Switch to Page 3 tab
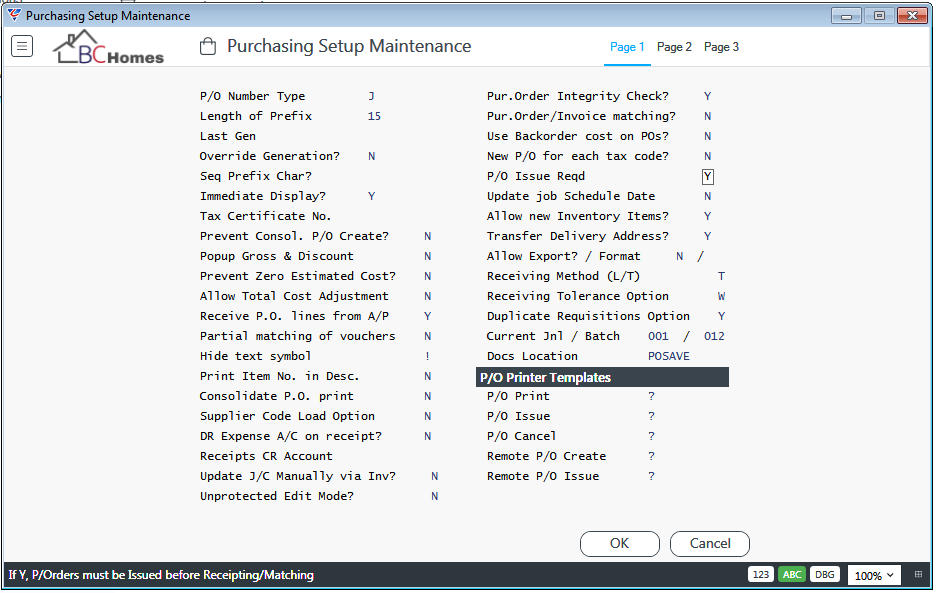Viewport: 937px width, 593px height. pyautogui.click(x=721, y=47)
